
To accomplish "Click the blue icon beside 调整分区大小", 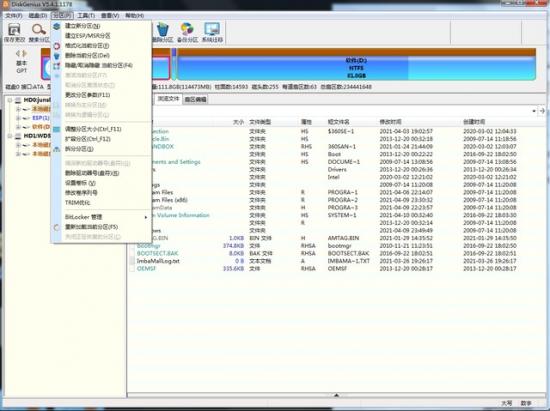I will 56,129.
